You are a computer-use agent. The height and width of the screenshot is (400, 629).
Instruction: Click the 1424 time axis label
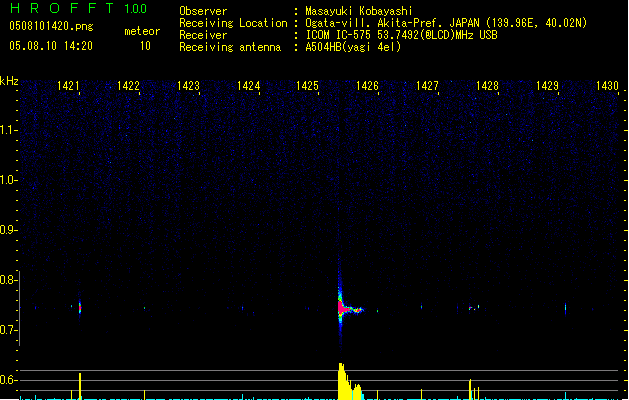tap(248, 86)
